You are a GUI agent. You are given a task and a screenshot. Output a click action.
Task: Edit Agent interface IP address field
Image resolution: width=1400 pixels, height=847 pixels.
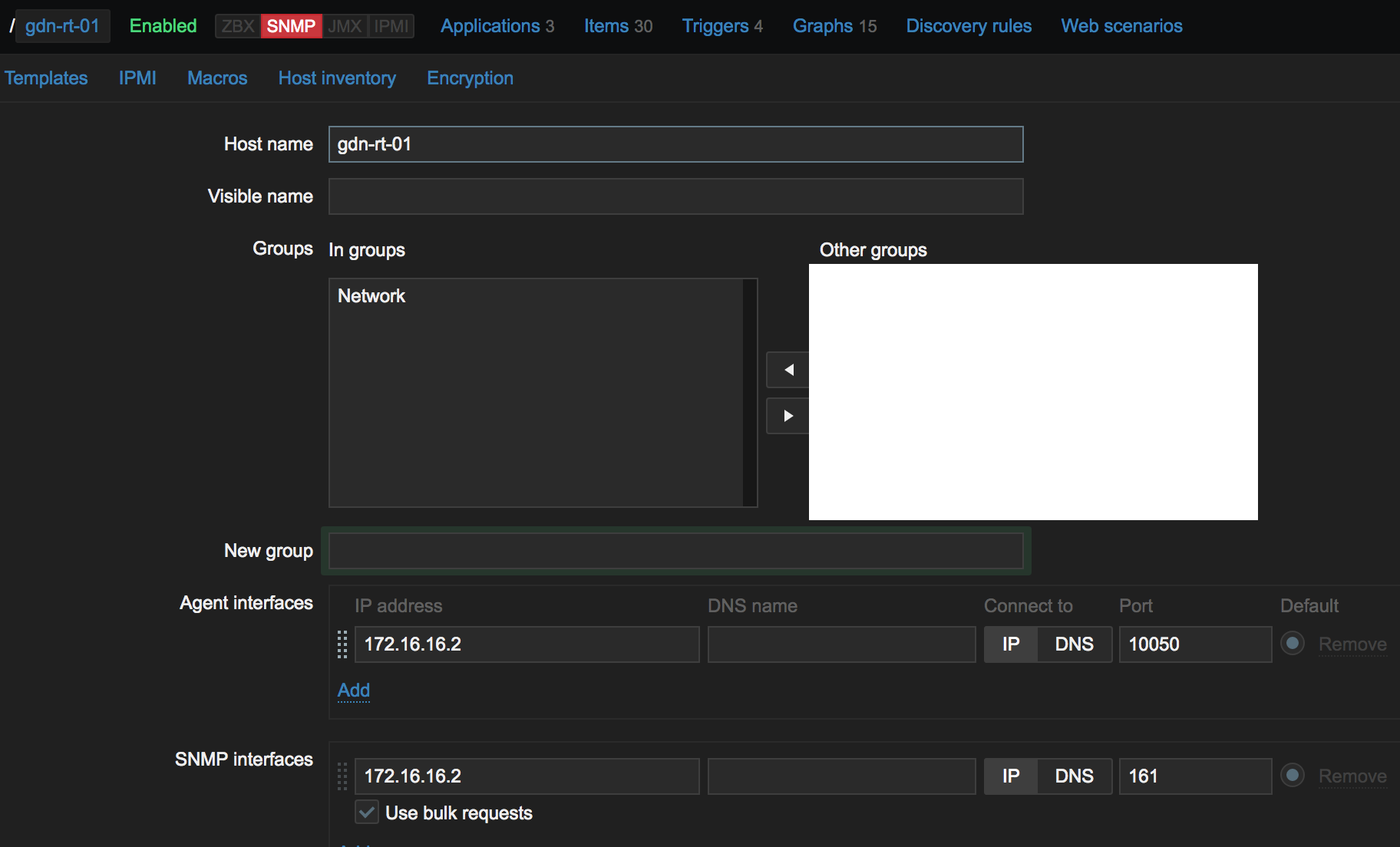pyautogui.click(x=527, y=644)
